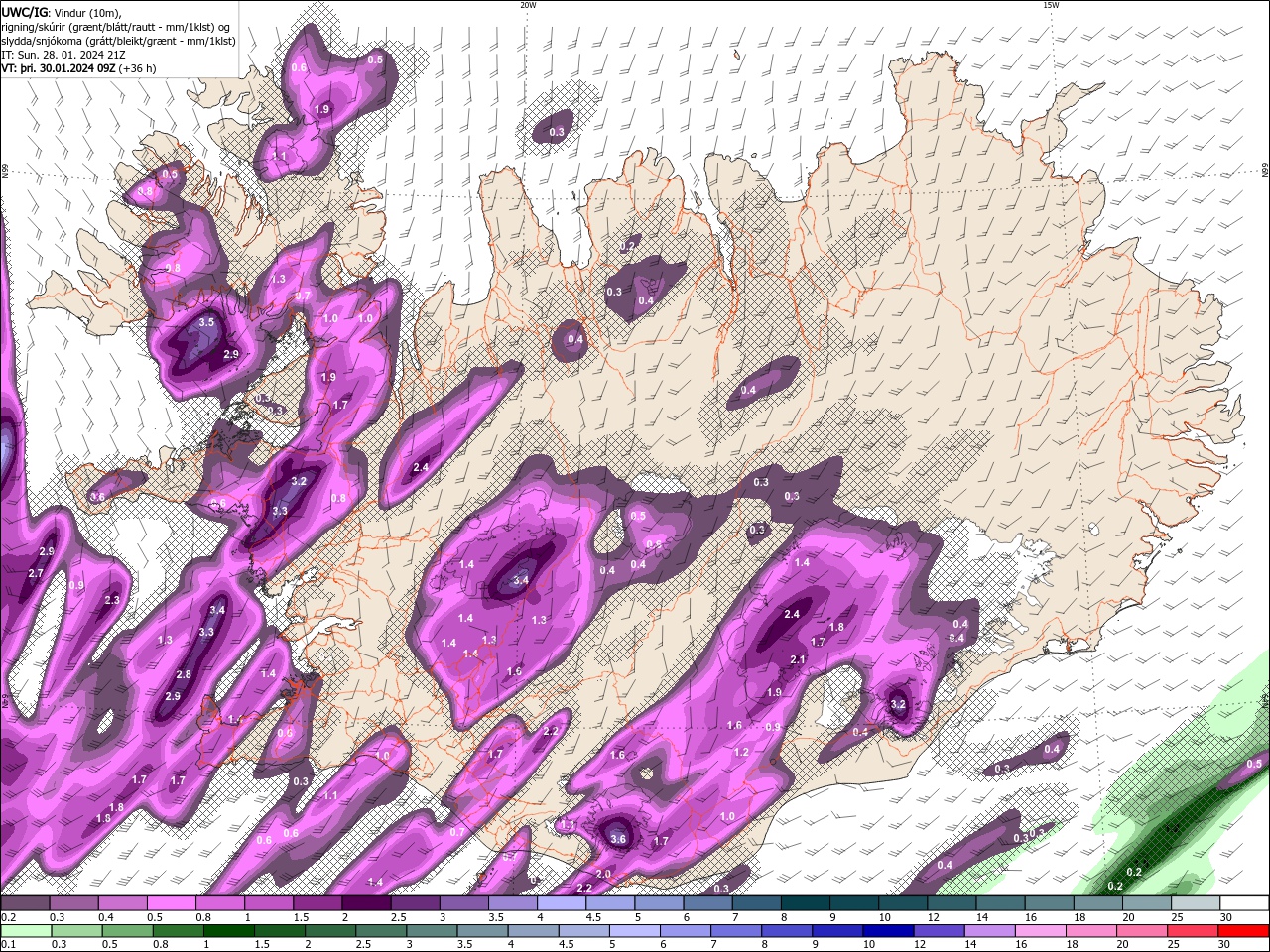Click the purple snow legend swatch starting at 0.2

coord(26,903)
